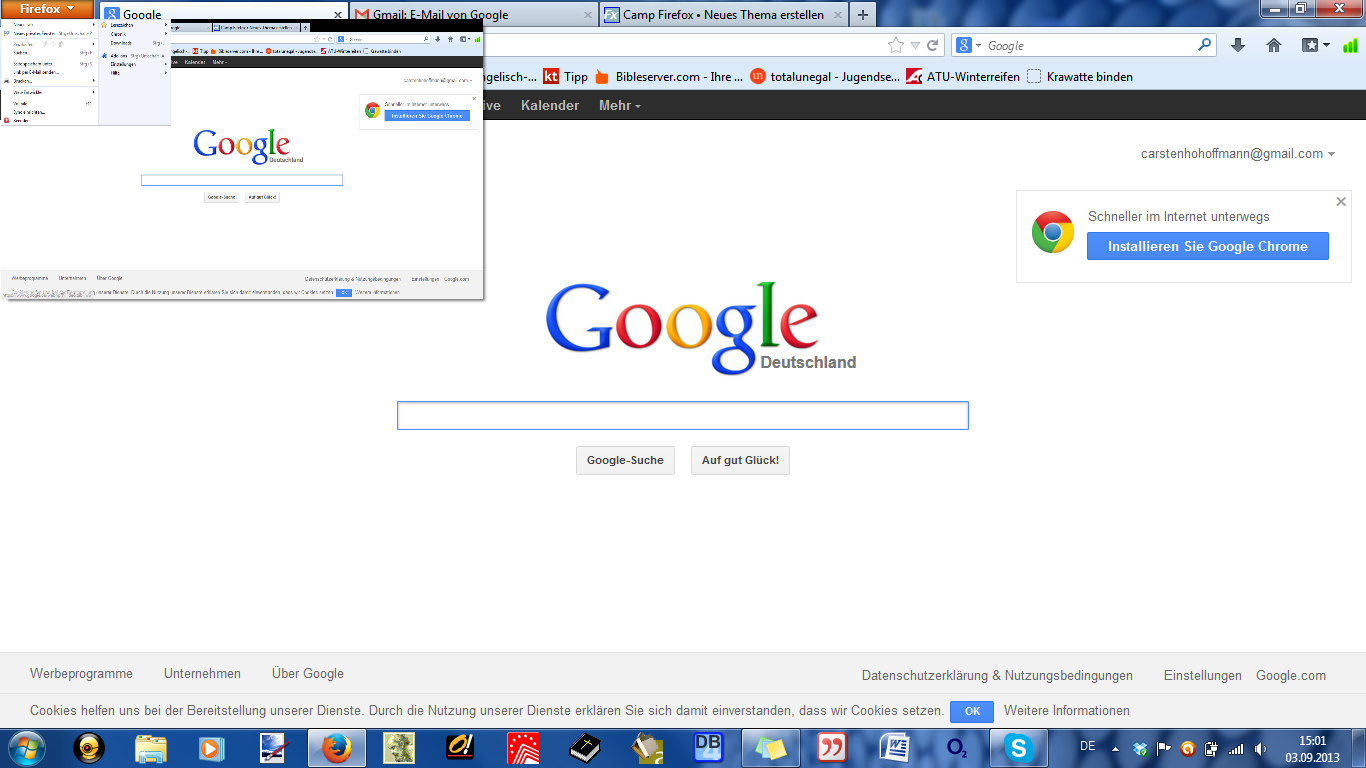Switch to the Gmail tab
This screenshot has height=768, width=1366.
(475, 15)
